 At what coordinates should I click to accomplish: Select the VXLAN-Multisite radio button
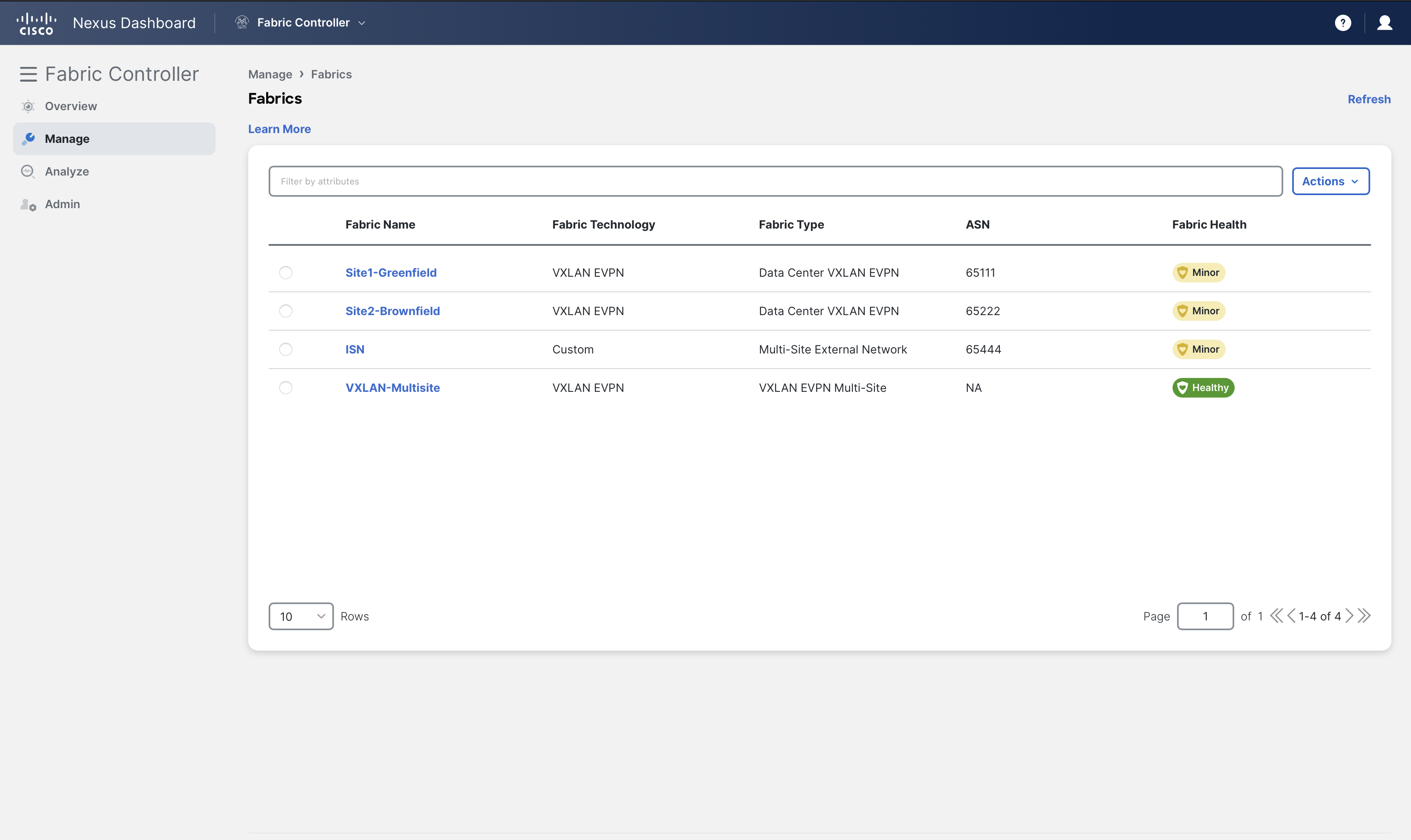click(286, 388)
